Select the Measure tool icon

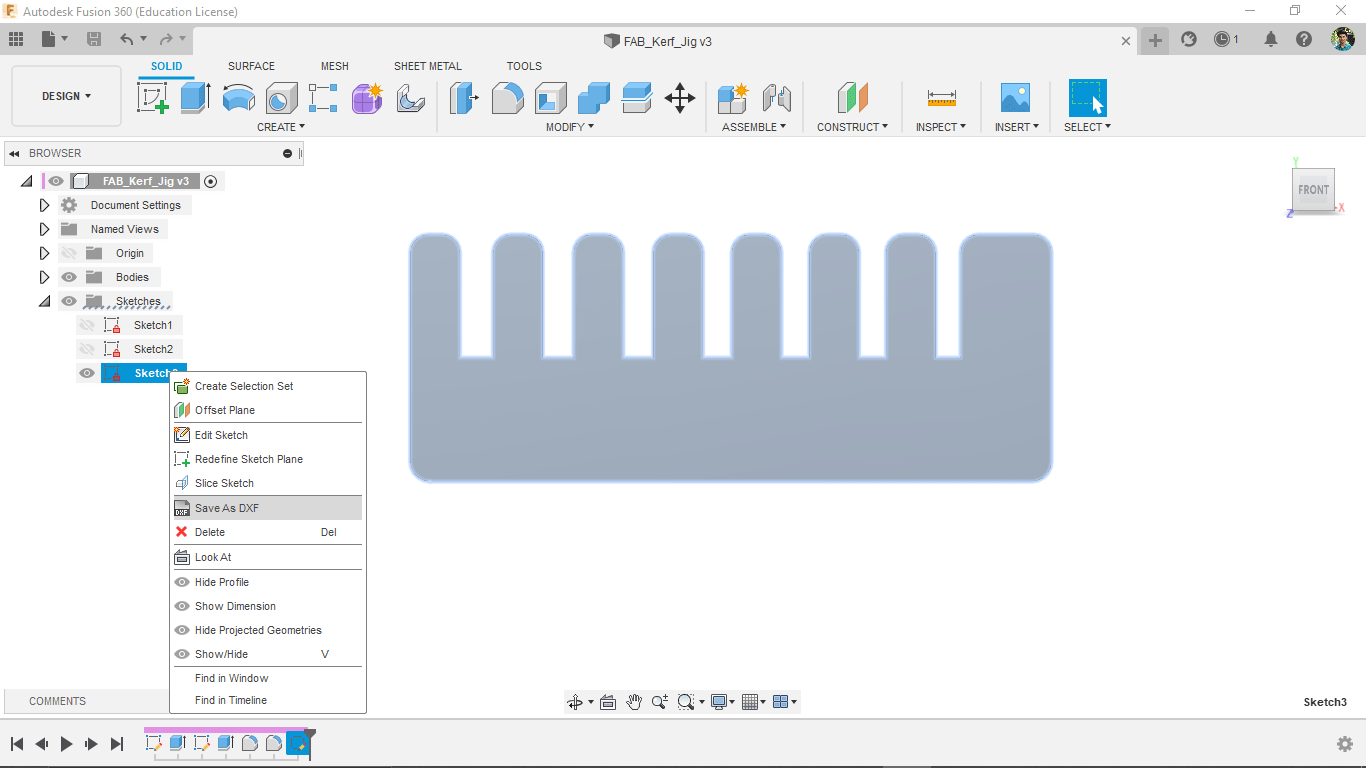click(x=941, y=98)
